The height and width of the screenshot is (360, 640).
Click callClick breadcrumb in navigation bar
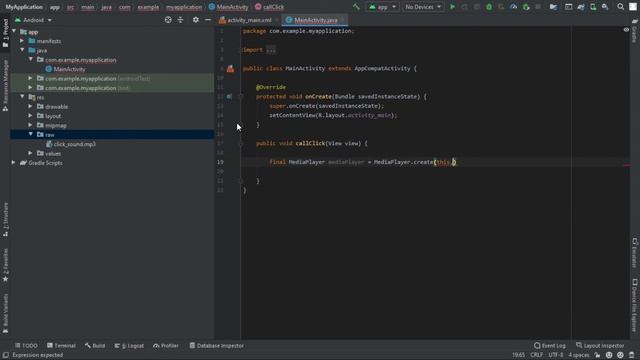pyautogui.click(x=269, y=7)
